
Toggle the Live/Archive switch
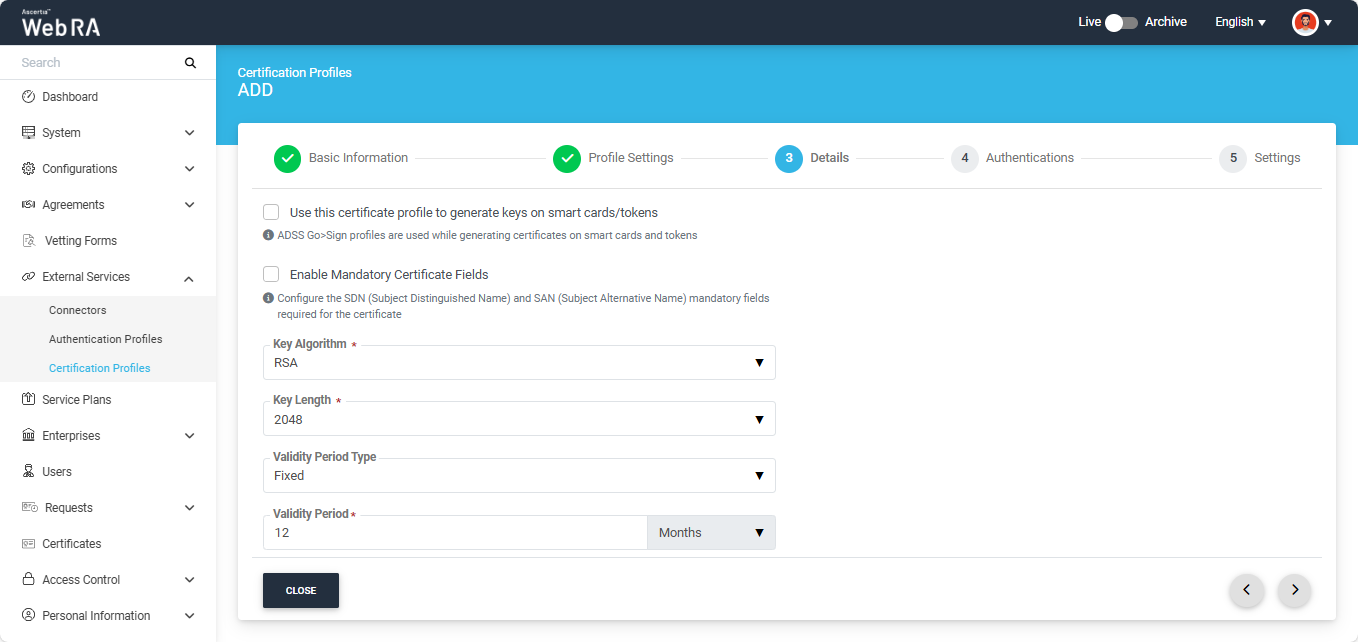point(1121,22)
